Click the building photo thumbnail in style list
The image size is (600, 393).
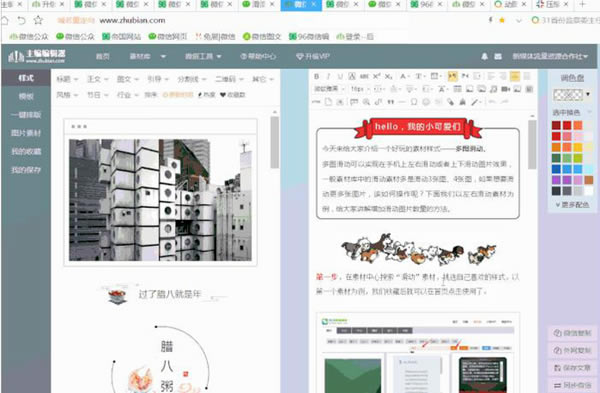click(x=160, y=200)
